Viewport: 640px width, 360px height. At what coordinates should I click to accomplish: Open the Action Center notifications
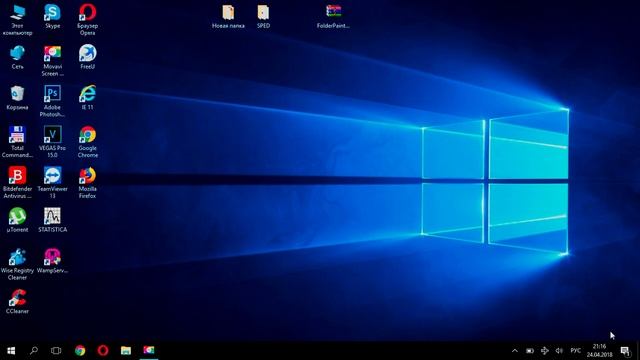pos(625,351)
